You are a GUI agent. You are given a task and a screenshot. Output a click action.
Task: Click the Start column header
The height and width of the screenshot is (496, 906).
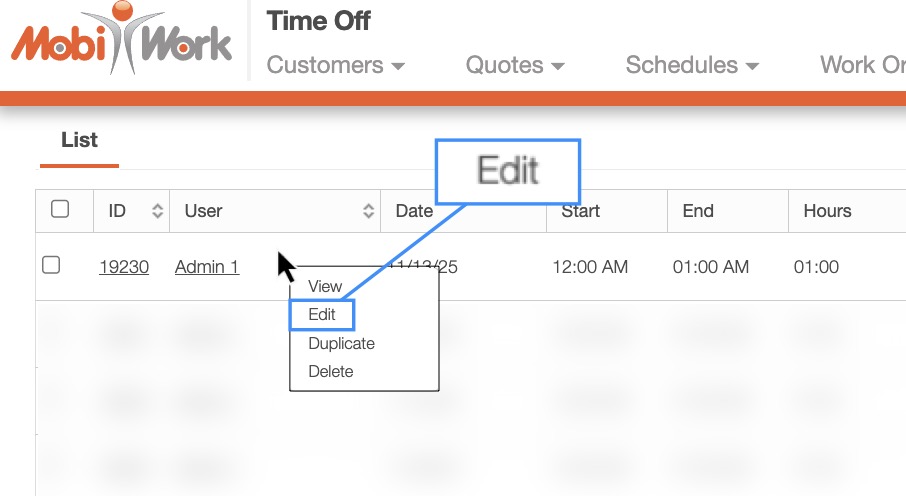coord(580,211)
